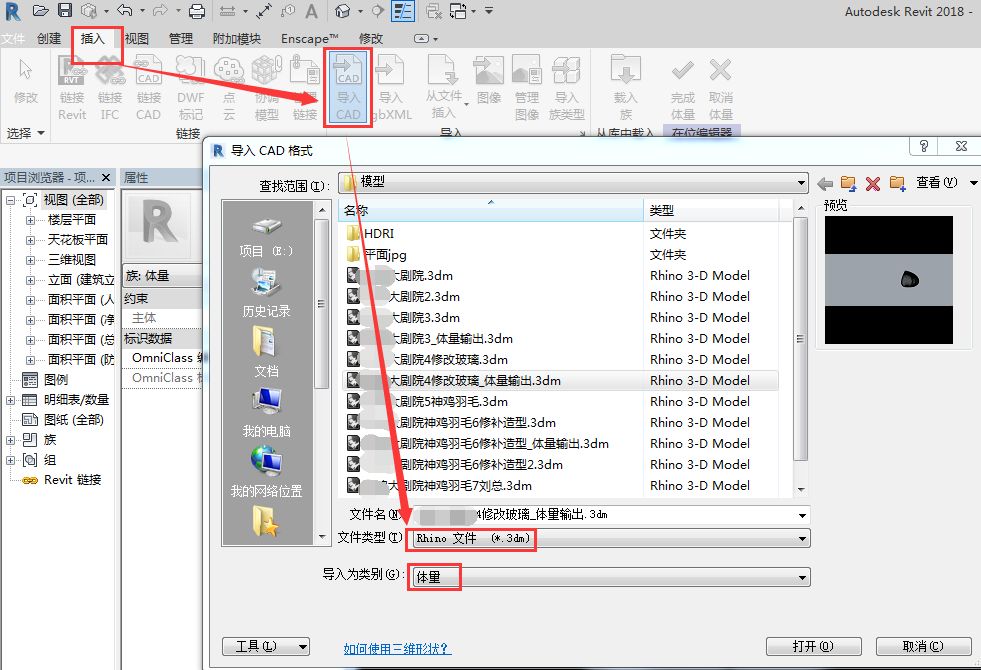Open the 文件类型 Rhino 文件 dropdown
Image resolution: width=981 pixels, height=670 pixels.
click(802, 539)
